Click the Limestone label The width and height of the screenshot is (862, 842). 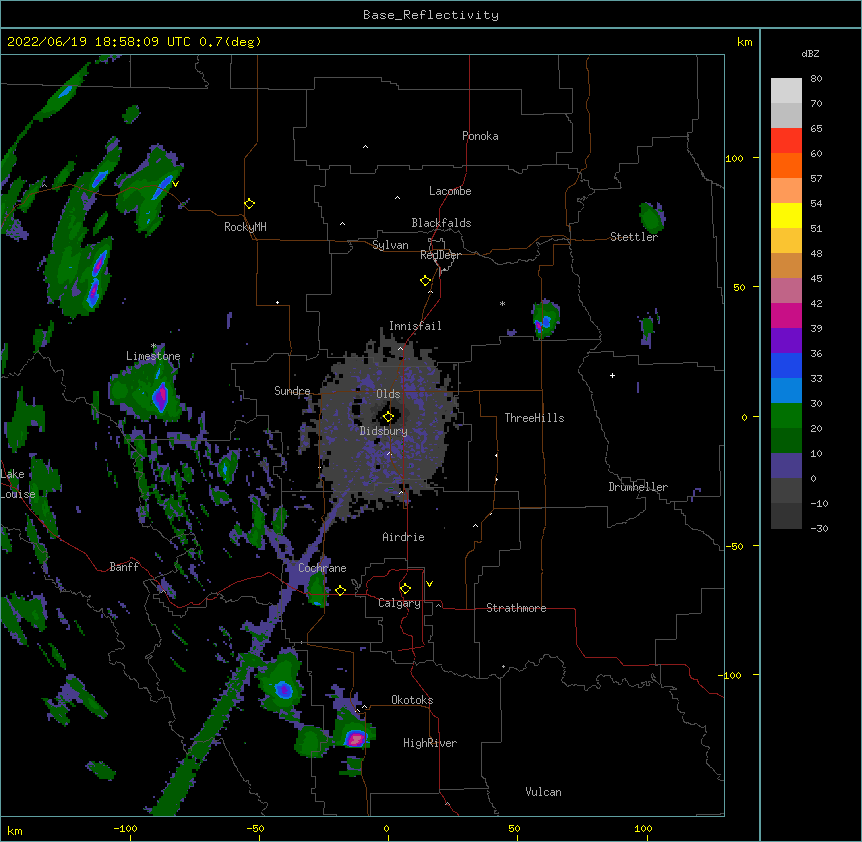[x=153, y=356]
